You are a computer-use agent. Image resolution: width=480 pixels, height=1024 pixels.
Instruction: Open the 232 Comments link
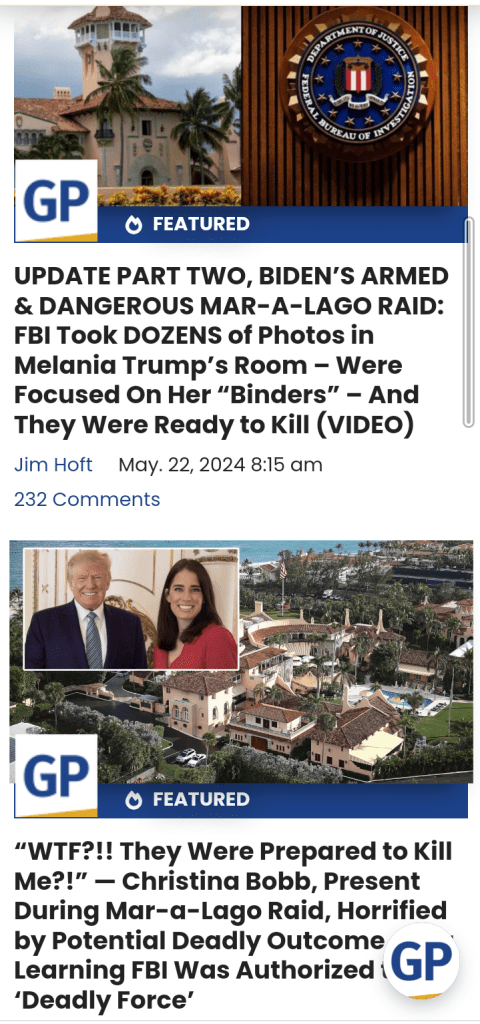point(87,500)
